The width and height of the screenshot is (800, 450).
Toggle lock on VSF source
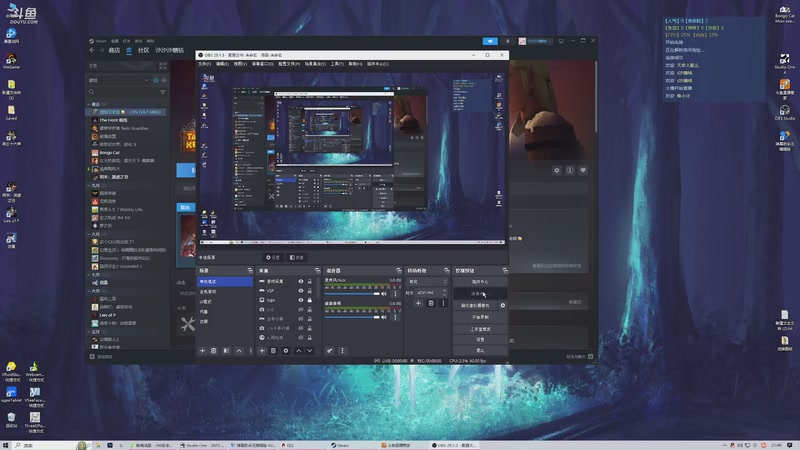click(x=310, y=290)
